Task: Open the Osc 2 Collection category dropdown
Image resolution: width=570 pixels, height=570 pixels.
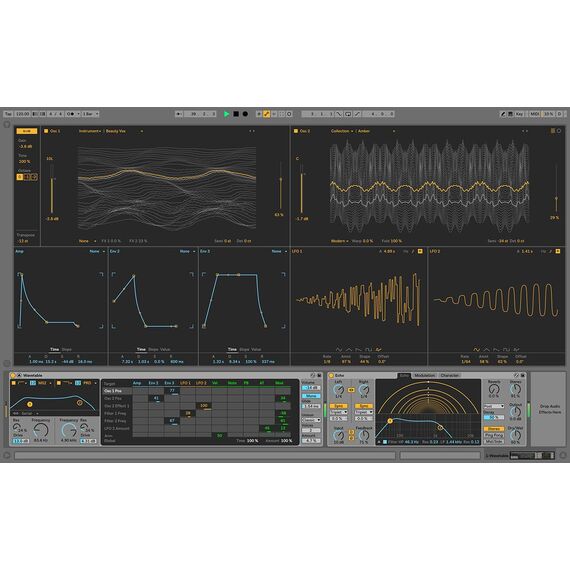Action: 342,131
